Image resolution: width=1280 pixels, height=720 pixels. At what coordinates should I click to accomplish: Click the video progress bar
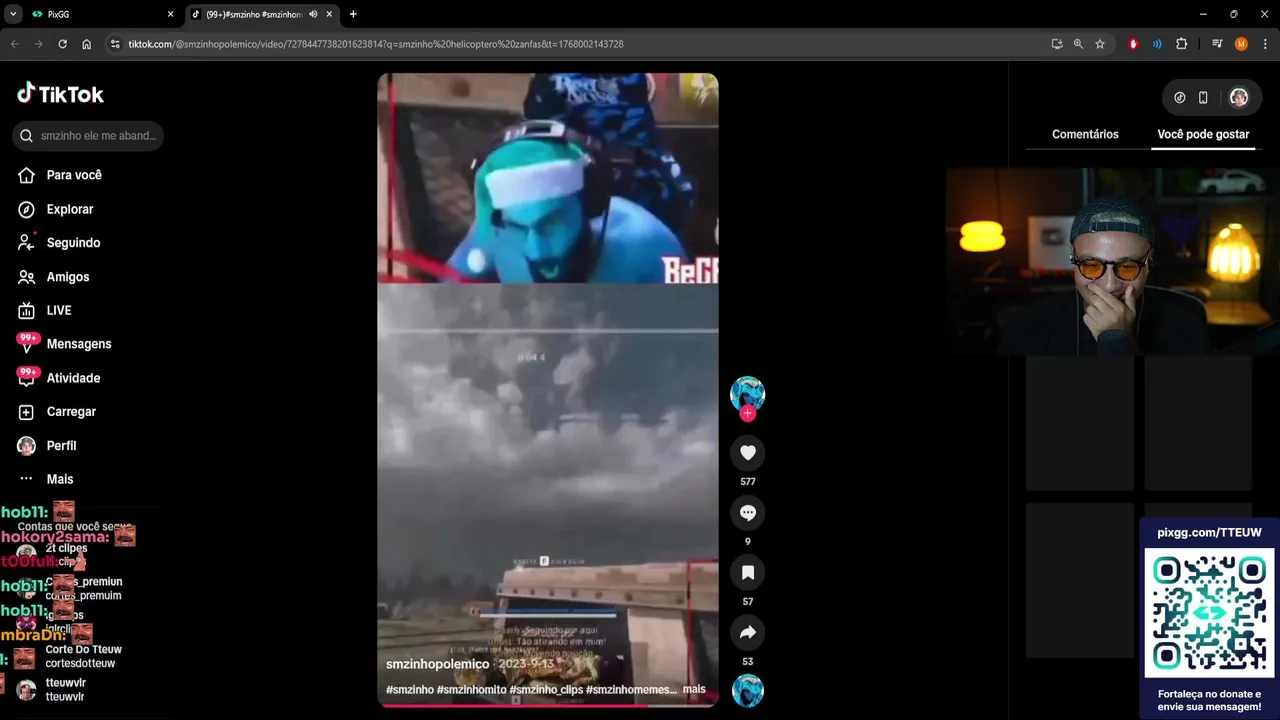tap(547, 705)
